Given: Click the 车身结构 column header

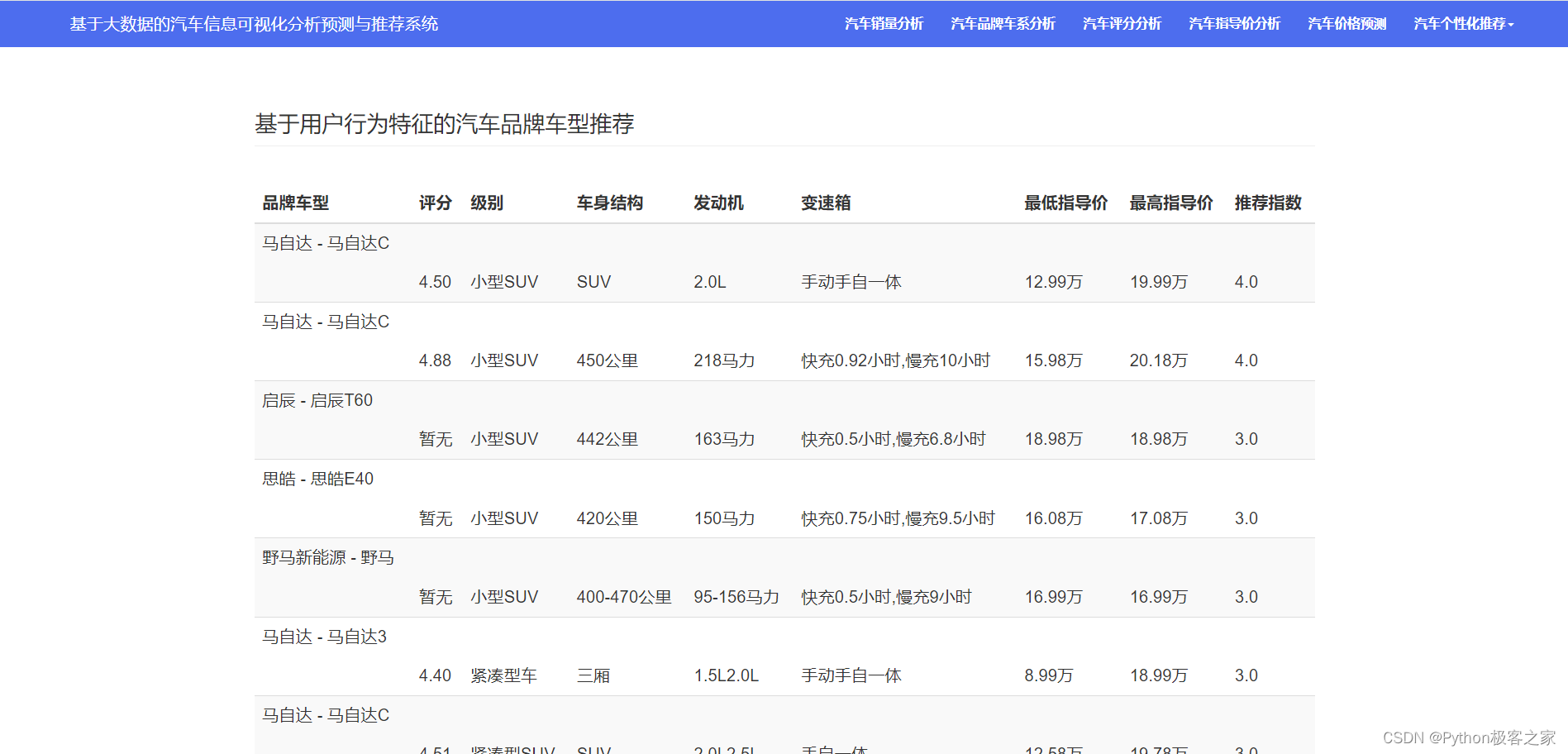Looking at the screenshot, I should 610,203.
